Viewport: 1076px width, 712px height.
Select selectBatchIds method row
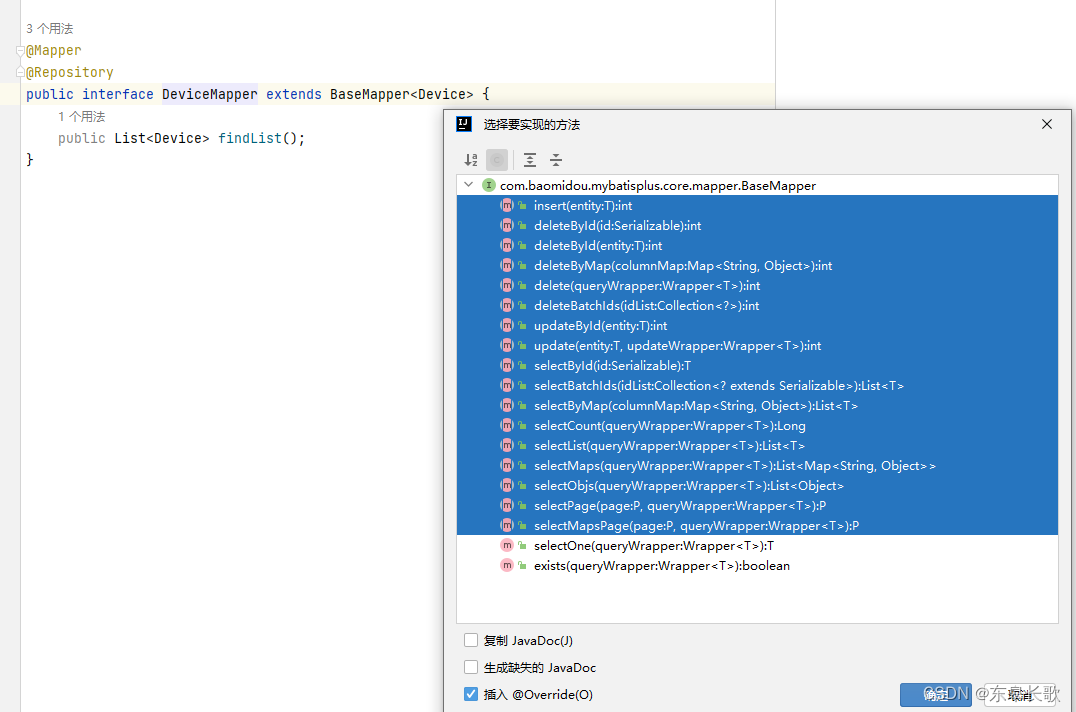(757, 385)
